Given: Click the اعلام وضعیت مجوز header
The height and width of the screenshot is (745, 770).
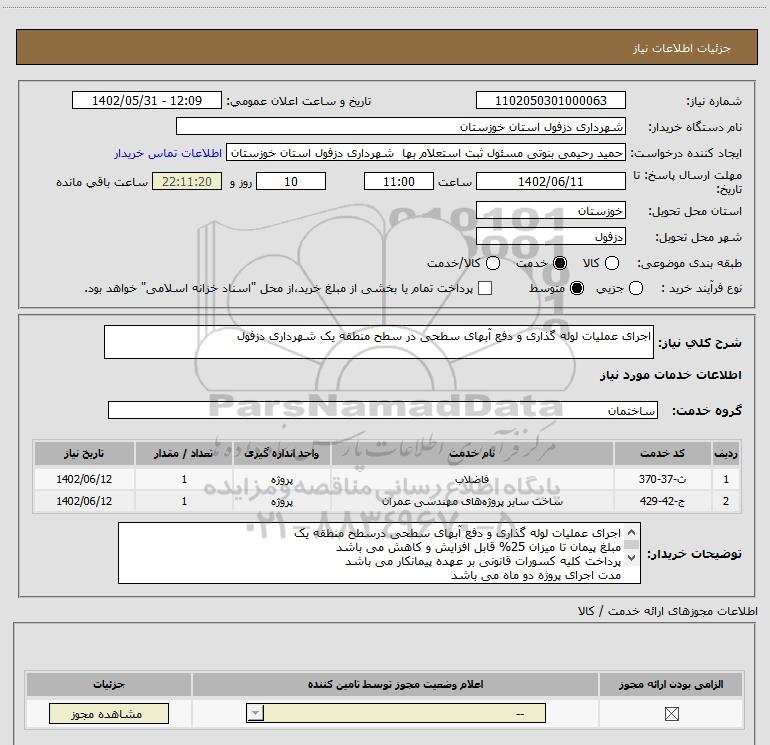Looking at the screenshot, I should tap(395, 684).
